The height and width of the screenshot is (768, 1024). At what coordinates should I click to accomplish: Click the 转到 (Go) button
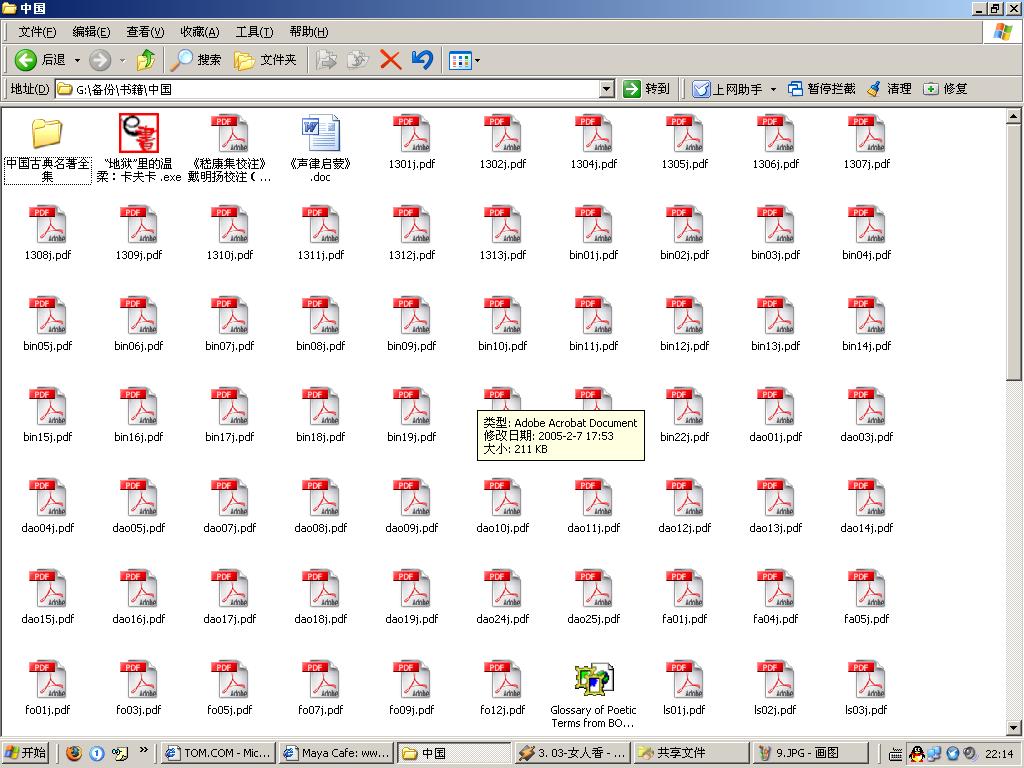coord(646,89)
